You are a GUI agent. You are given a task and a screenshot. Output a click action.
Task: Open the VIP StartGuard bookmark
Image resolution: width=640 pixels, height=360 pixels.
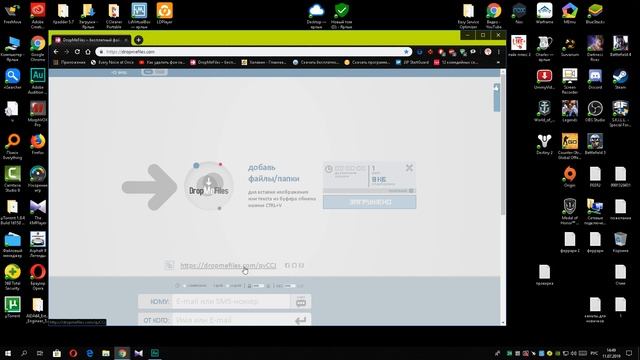click(412, 62)
